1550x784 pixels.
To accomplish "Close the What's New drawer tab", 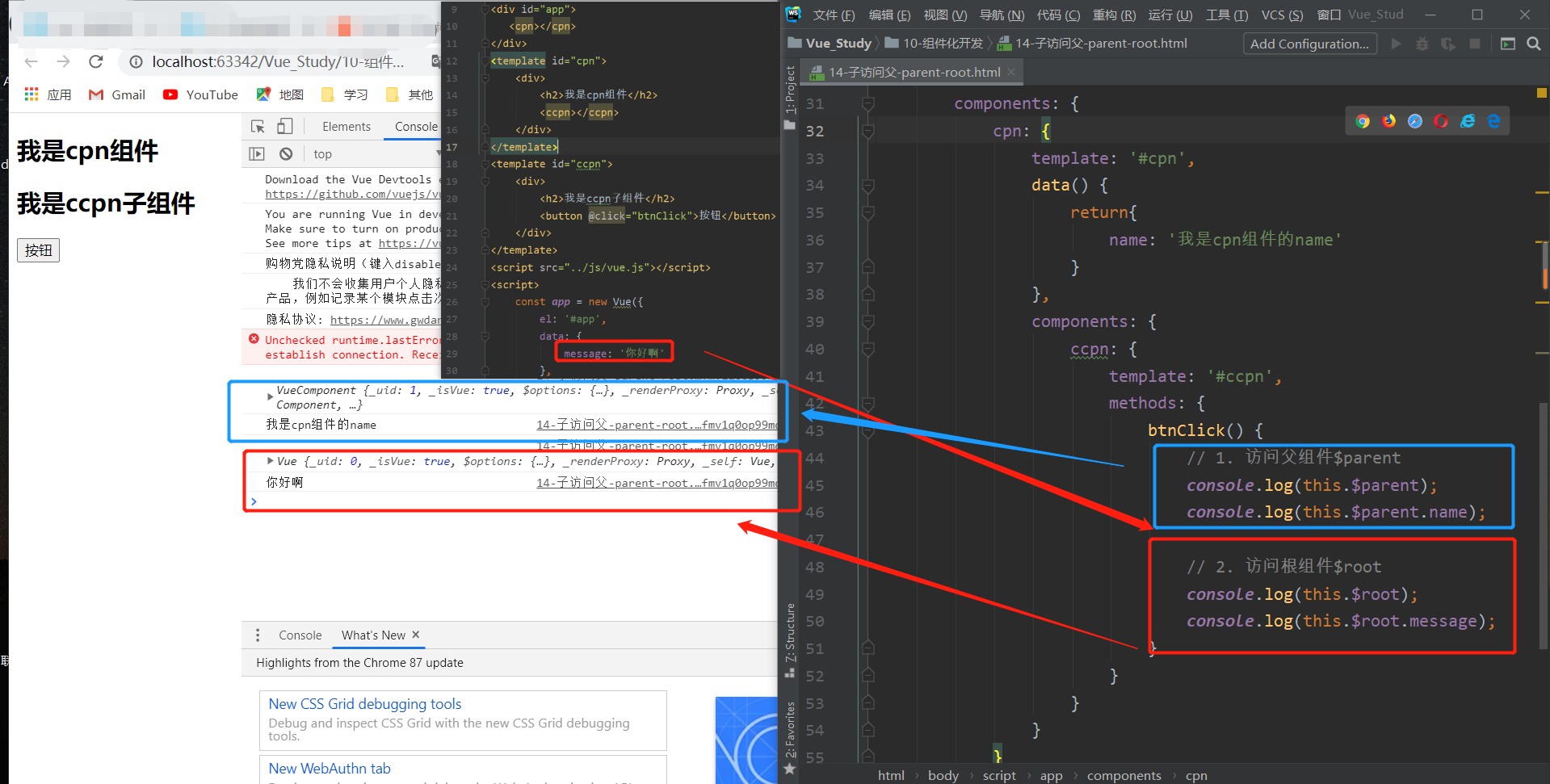I will pyautogui.click(x=416, y=635).
